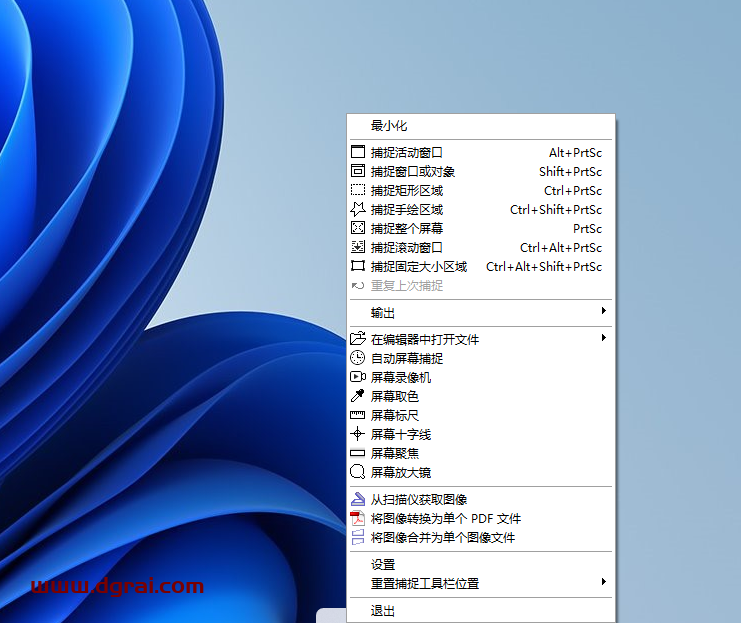The width and height of the screenshot is (741, 623).
Task: Click the Ctrl+Alt+Shift+PrtSc shortcut text
Action: click(544, 267)
